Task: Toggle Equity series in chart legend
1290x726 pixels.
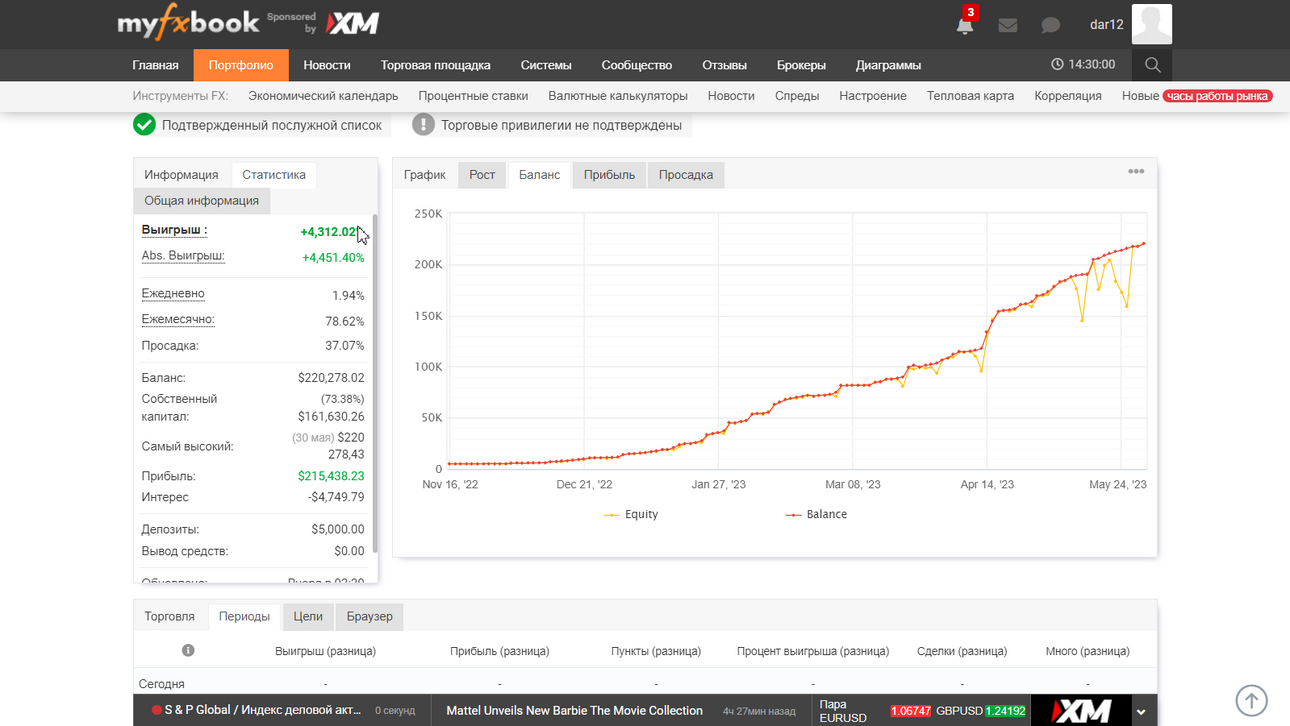Action: point(631,514)
